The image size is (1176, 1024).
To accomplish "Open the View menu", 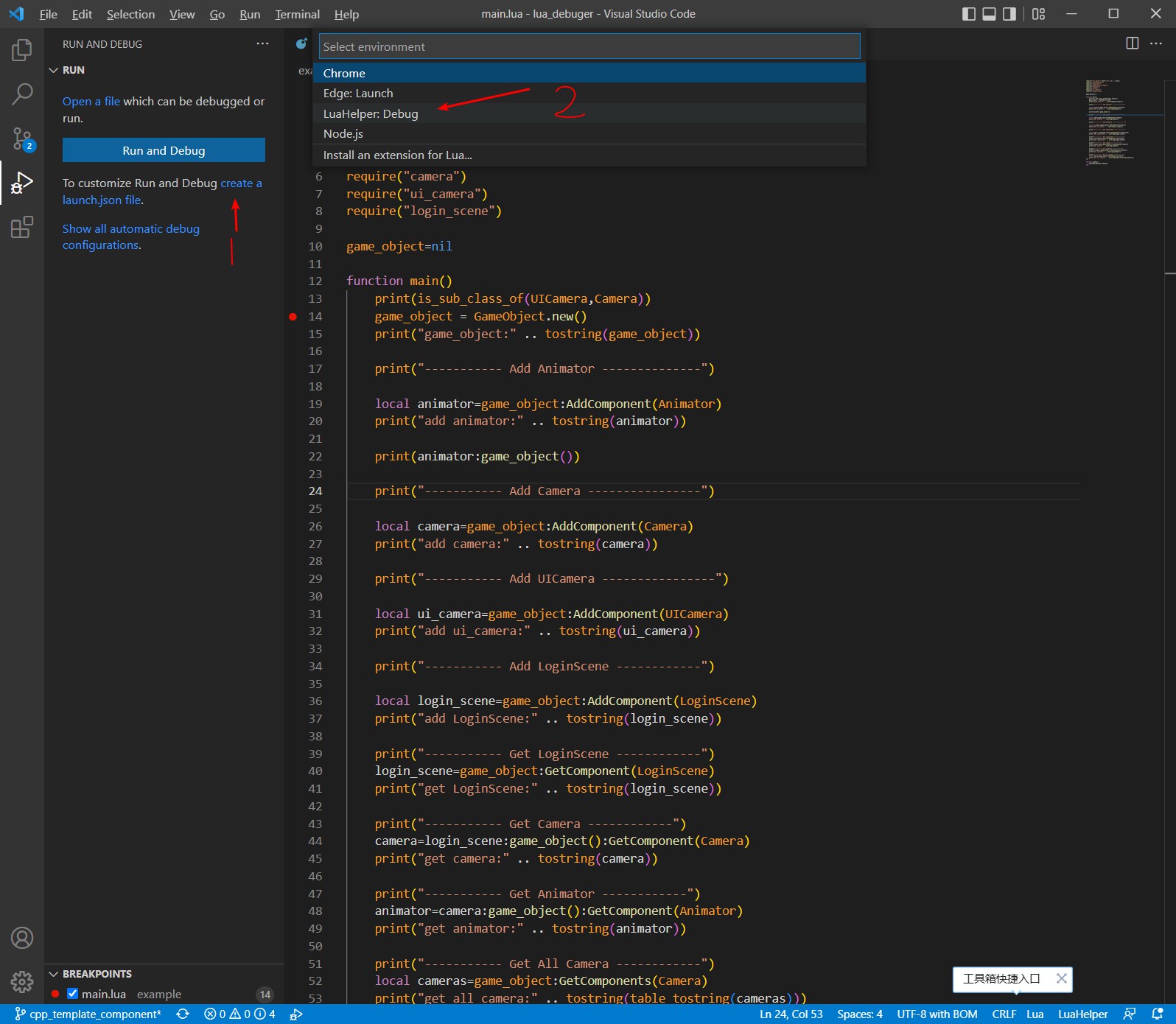I will coord(182,14).
